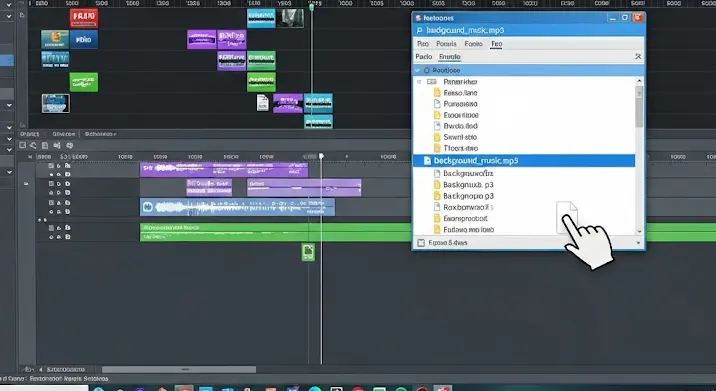Select the long green clip on bottom track
Screen dimensions: 716x391
[x=275, y=232]
